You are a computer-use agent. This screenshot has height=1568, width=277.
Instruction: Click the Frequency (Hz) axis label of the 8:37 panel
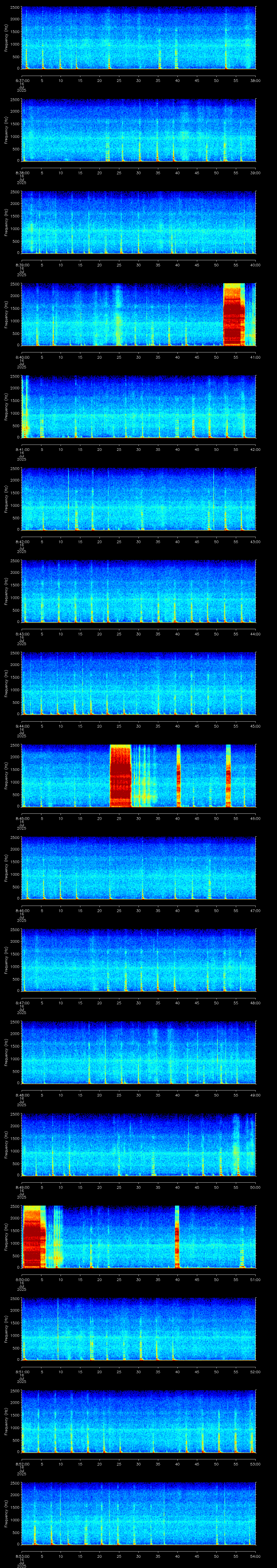point(7,38)
